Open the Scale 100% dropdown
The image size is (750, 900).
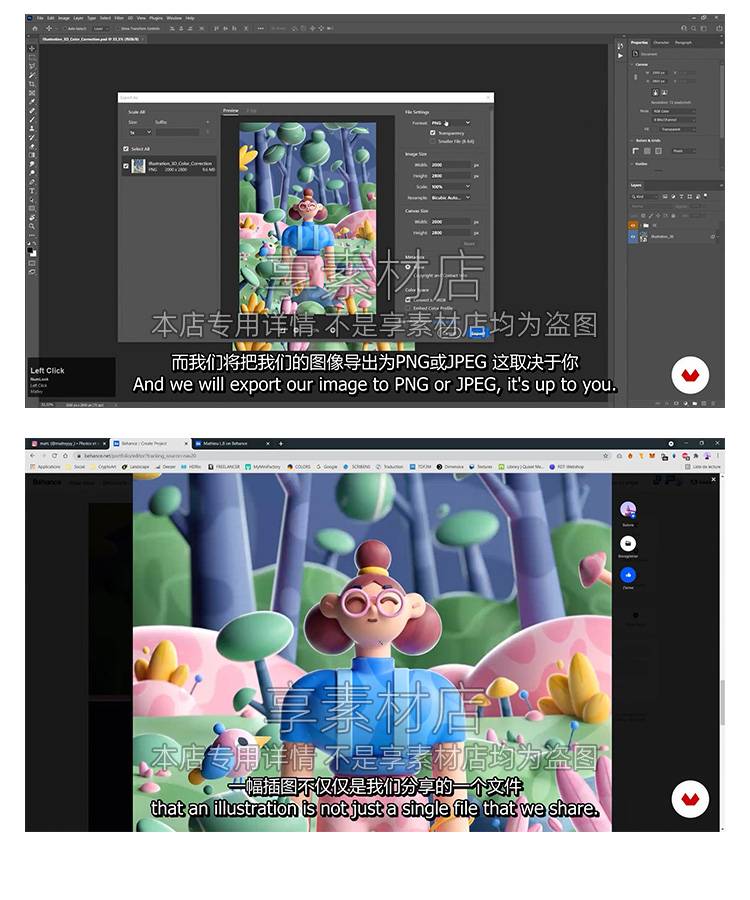450,187
